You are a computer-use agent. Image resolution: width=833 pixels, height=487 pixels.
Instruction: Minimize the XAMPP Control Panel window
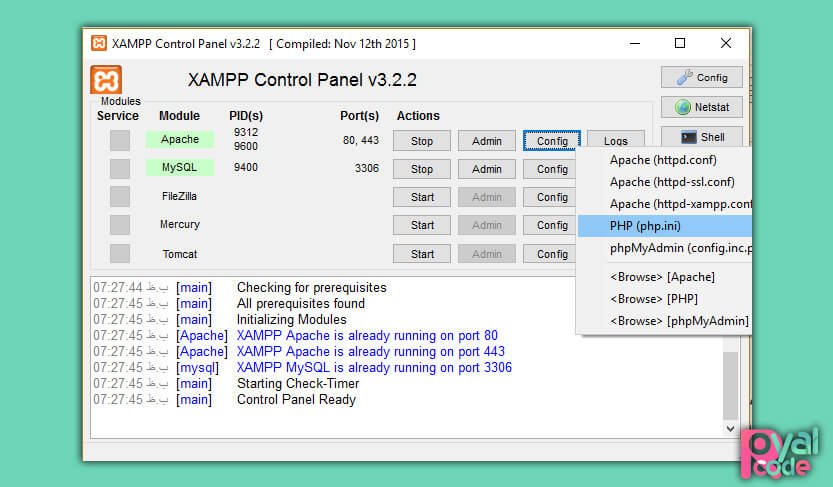coord(635,44)
